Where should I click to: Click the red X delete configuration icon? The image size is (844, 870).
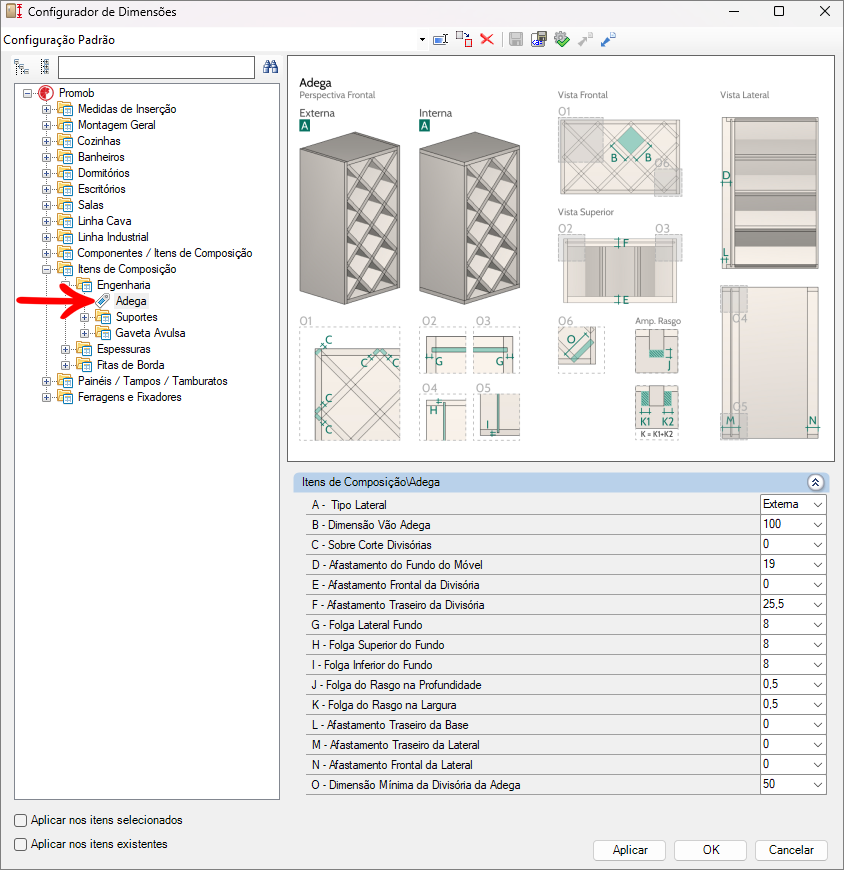point(487,39)
